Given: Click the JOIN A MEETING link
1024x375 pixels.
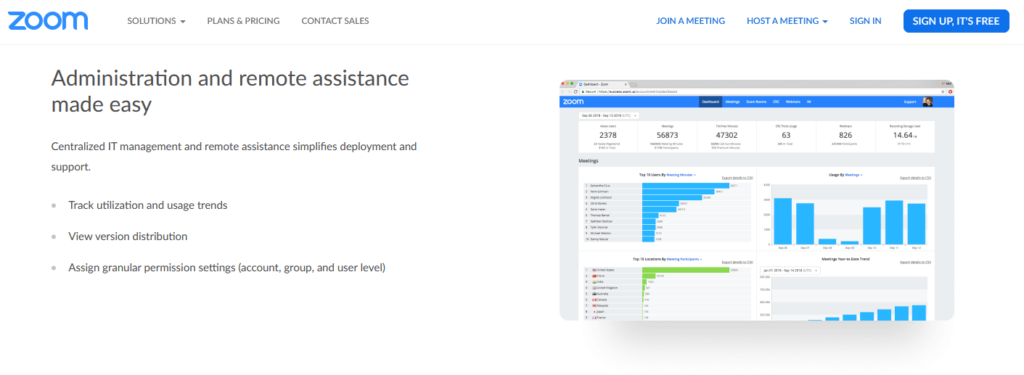Looking at the screenshot, I should click(690, 21).
